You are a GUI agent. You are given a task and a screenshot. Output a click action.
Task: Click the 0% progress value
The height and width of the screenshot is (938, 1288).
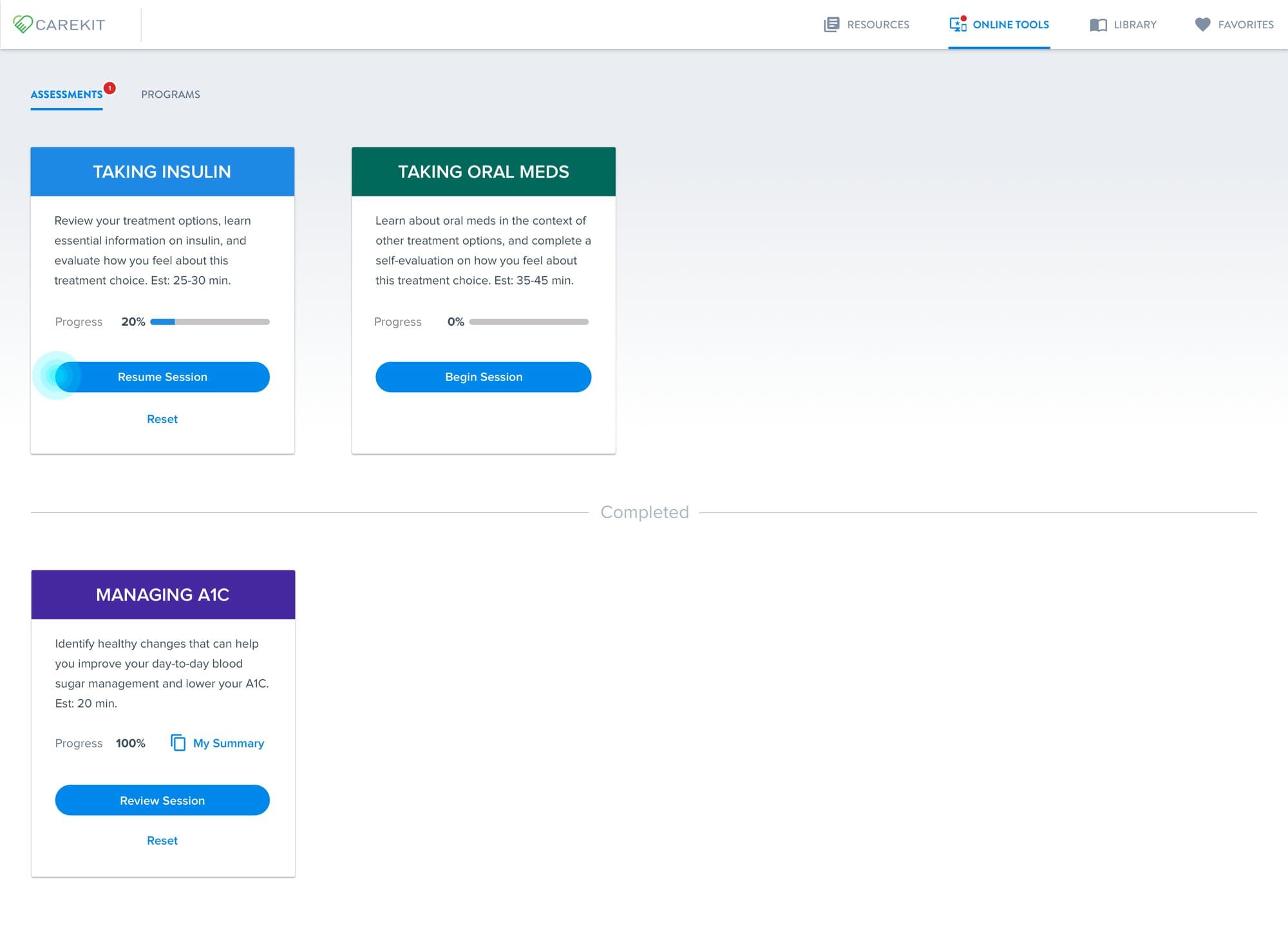[x=456, y=322]
